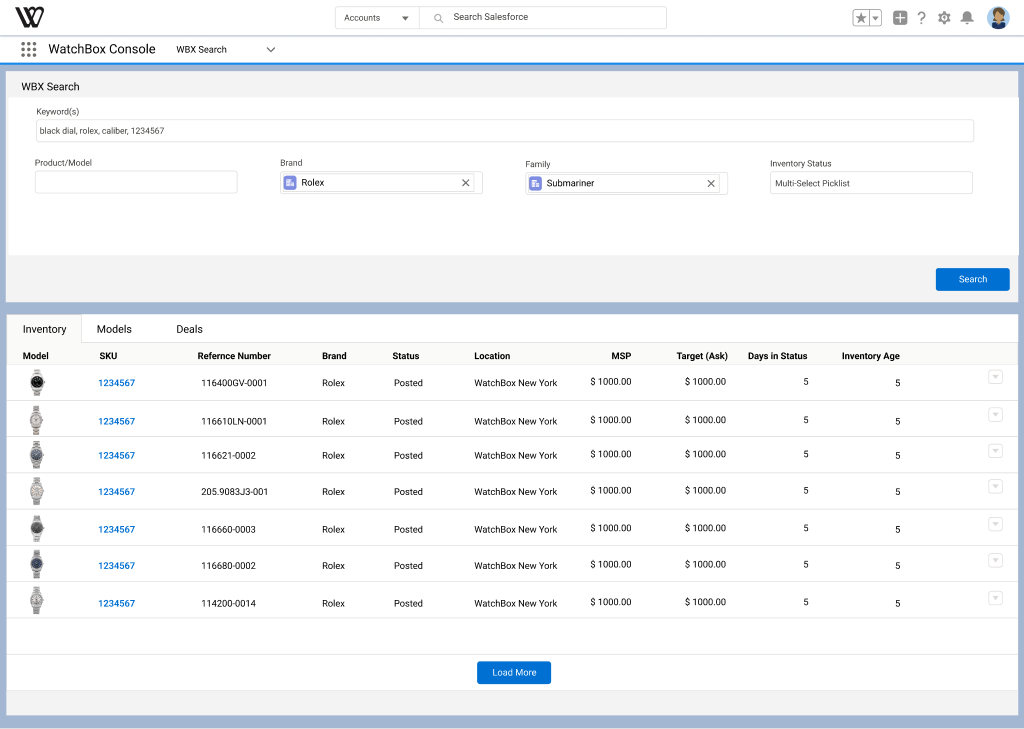Click watch thumbnail in 116400GV-0001 row
The height and width of the screenshot is (729, 1024).
click(37, 383)
